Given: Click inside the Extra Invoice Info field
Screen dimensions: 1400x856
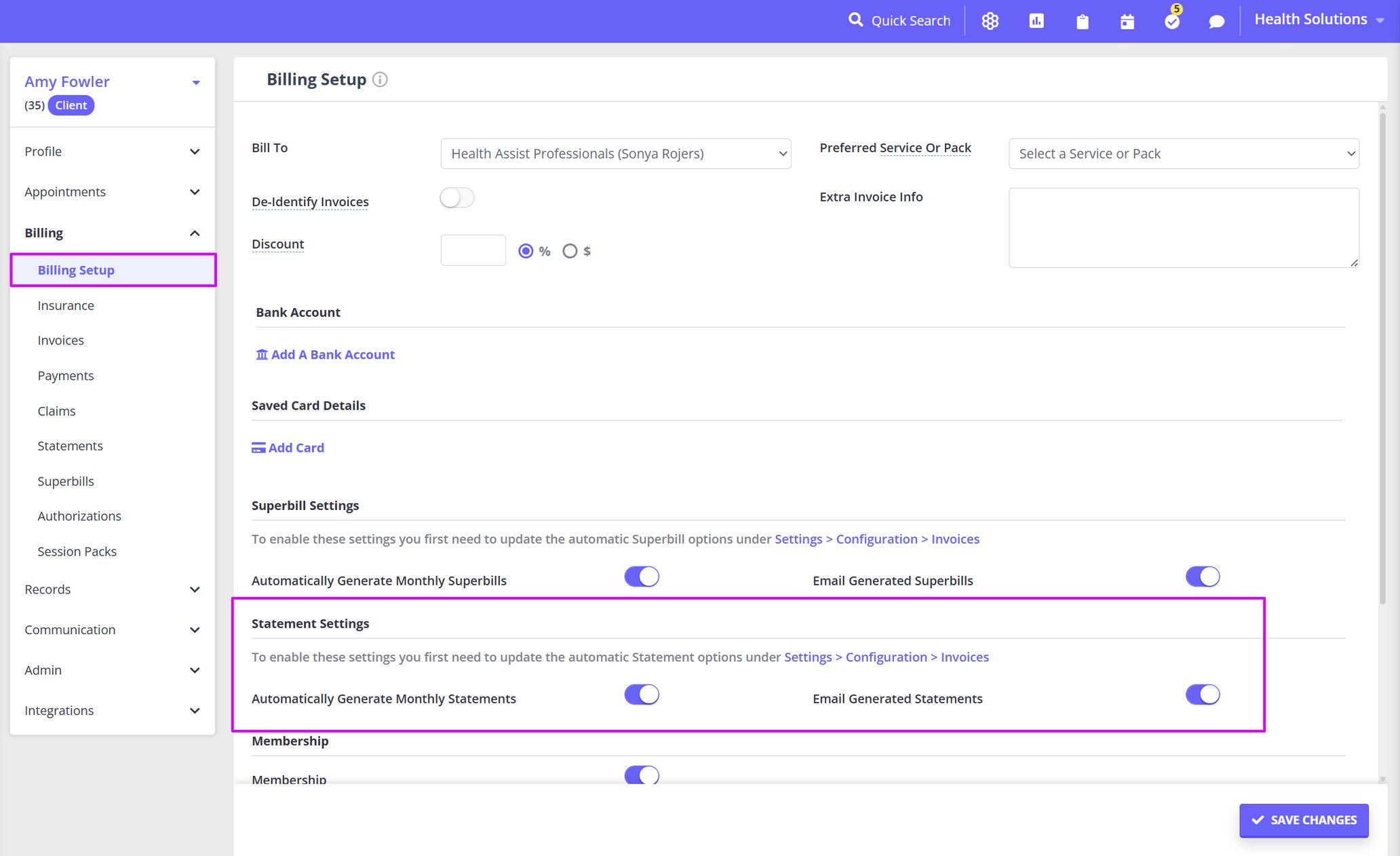Looking at the screenshot, I should [1183, 227].
